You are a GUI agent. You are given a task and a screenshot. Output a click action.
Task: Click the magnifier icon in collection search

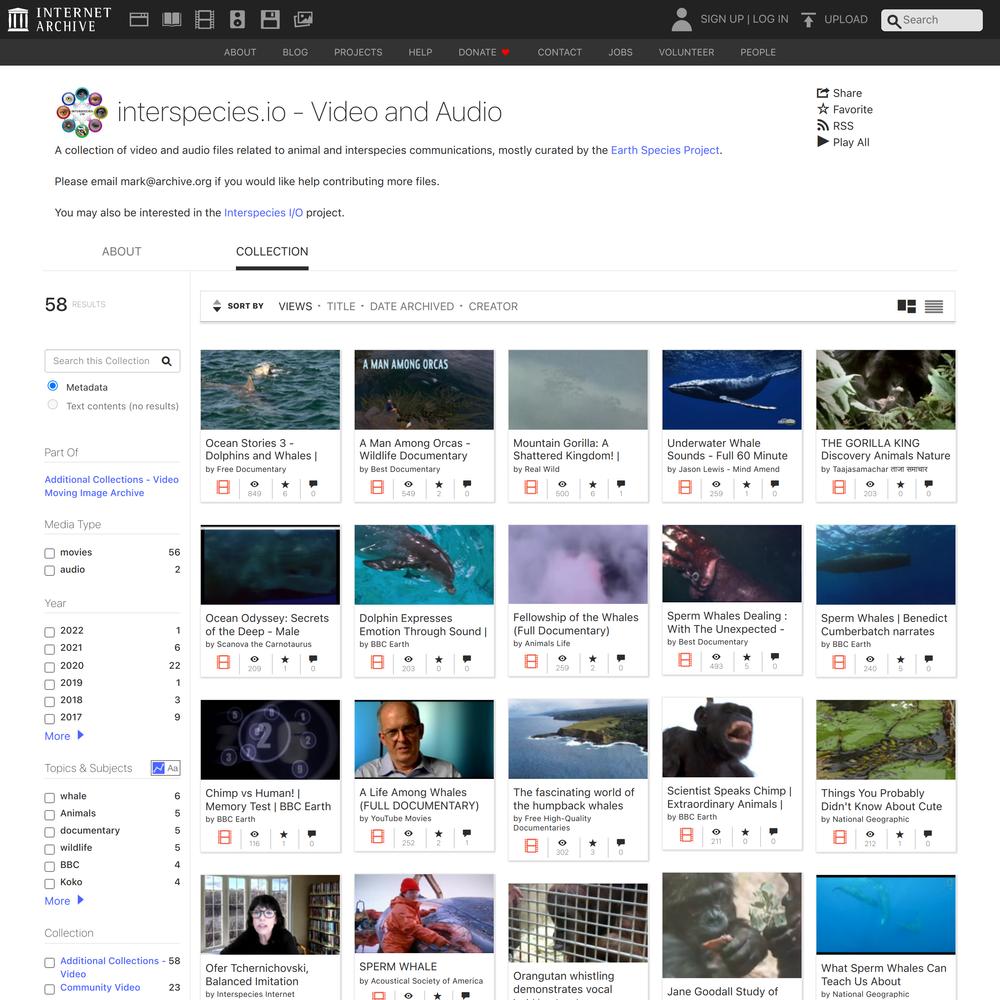coord(166,361)
